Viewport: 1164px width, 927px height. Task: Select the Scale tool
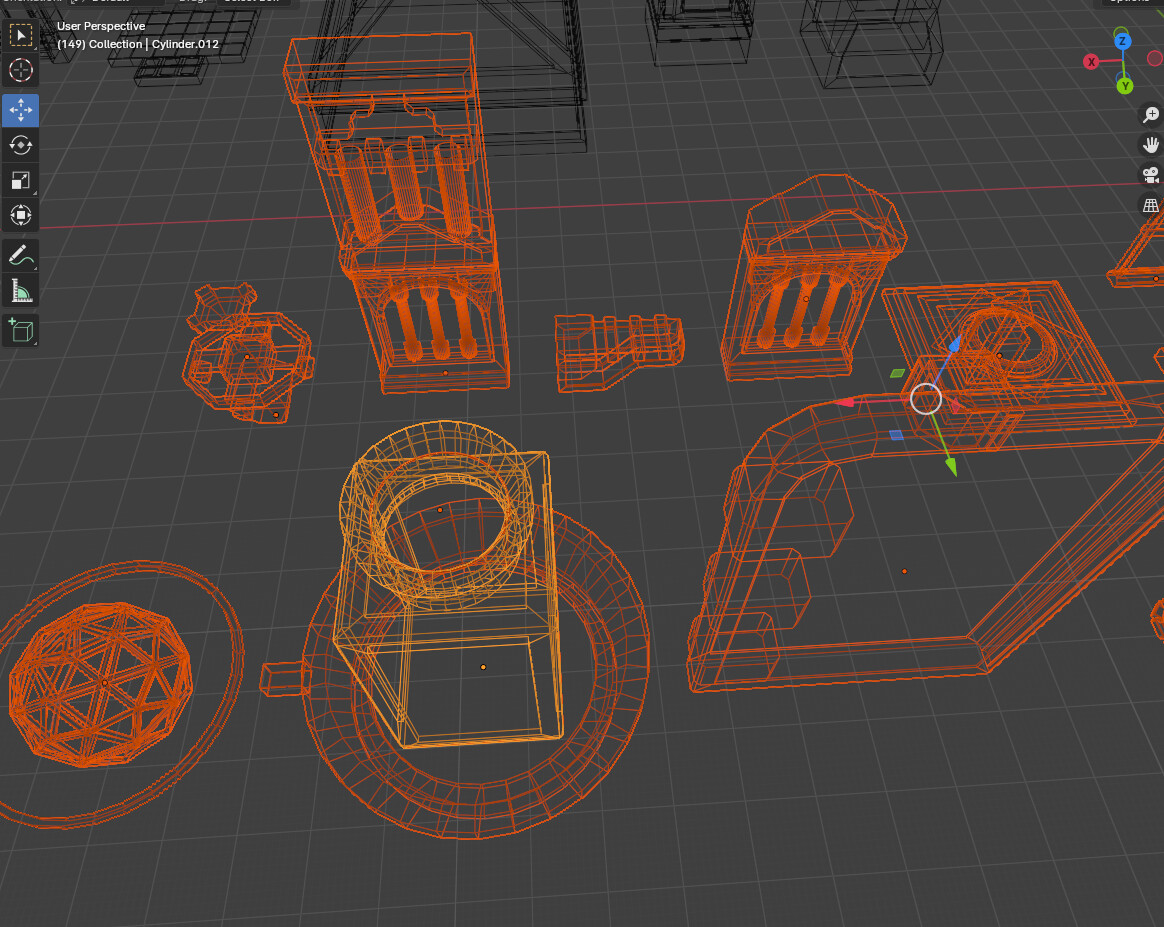pos(20,181)
